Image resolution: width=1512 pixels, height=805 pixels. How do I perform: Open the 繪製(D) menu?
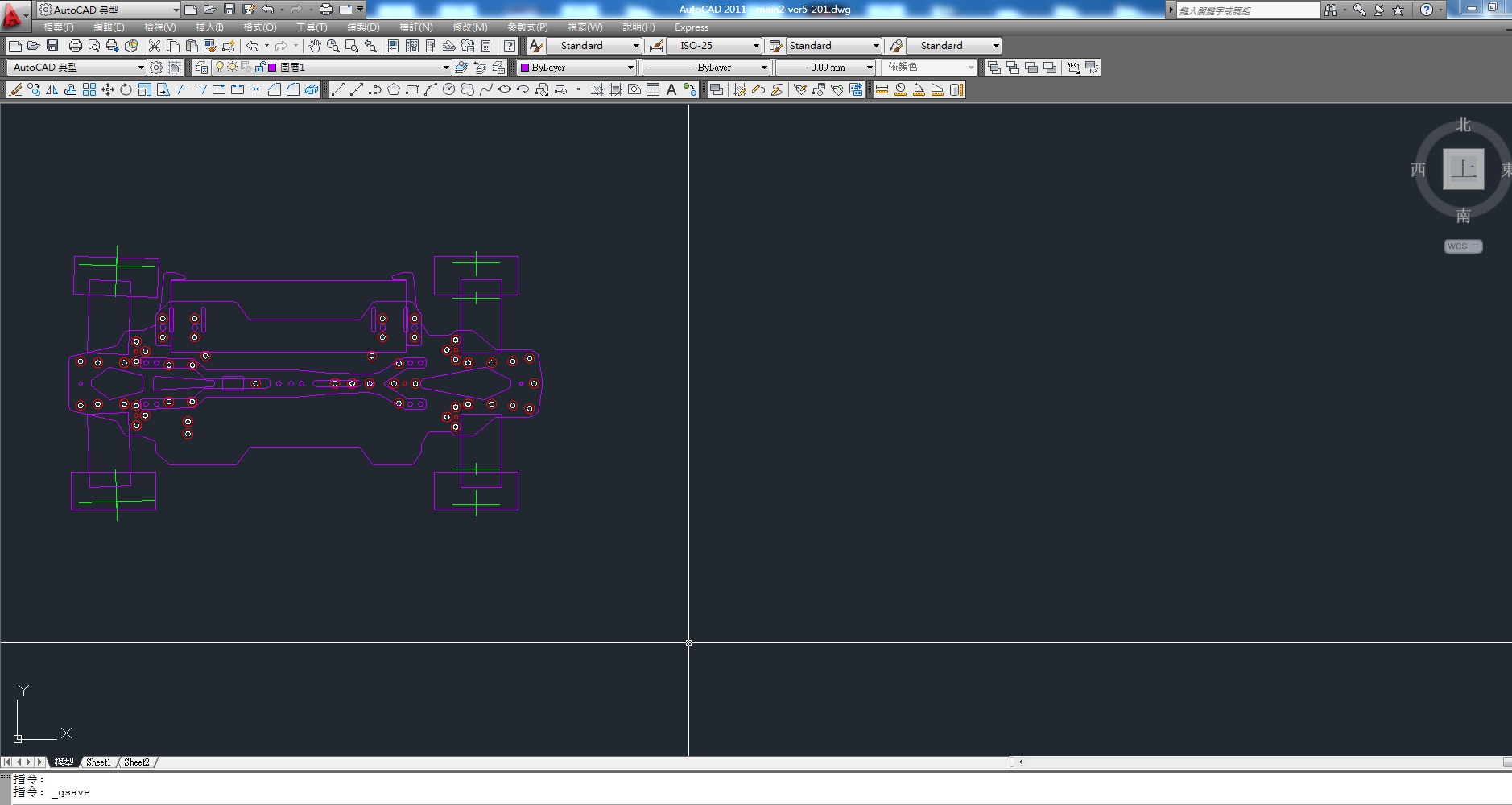(x=363, y=27)
